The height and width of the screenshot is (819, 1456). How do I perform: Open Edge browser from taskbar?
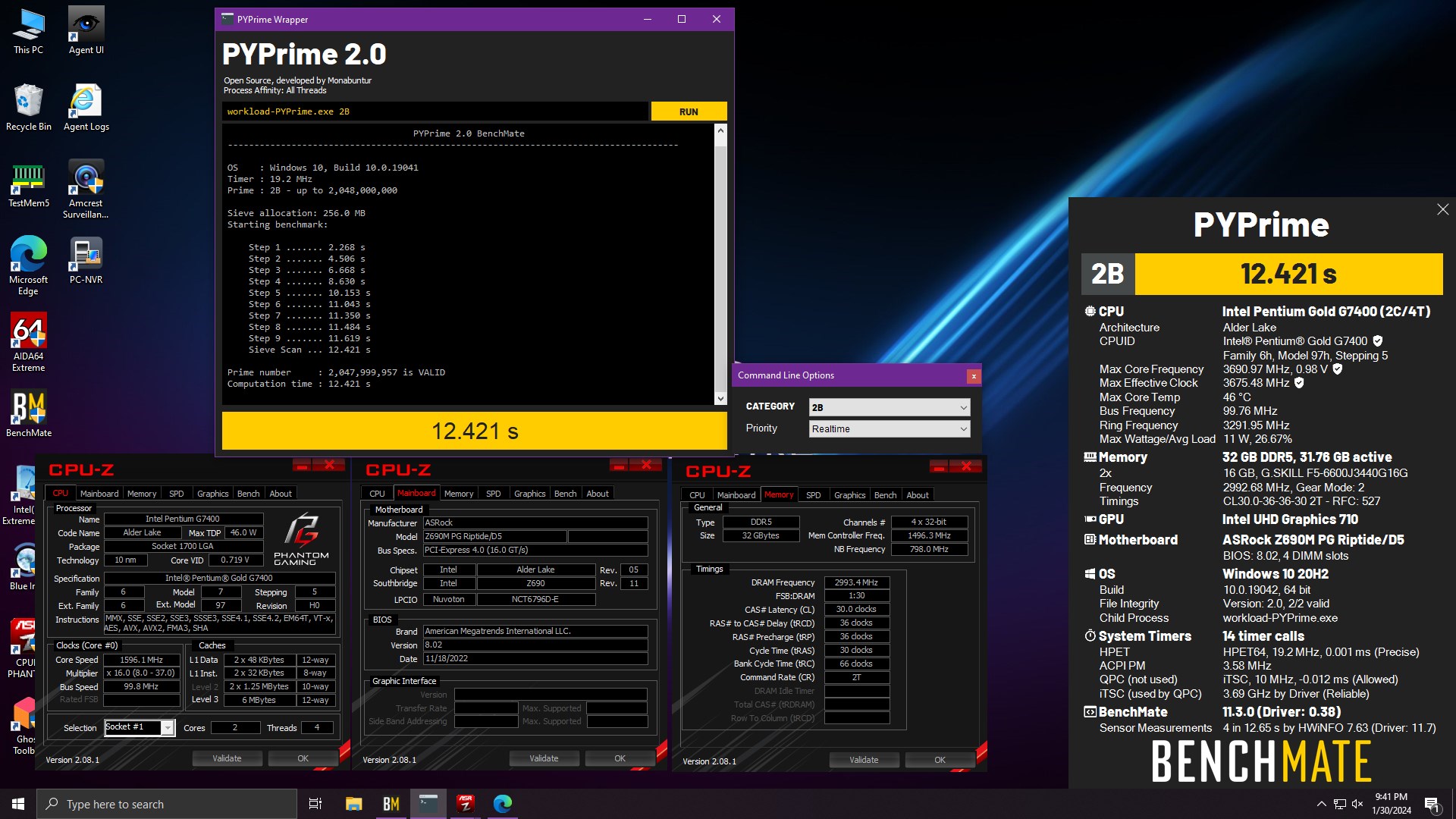503,804
